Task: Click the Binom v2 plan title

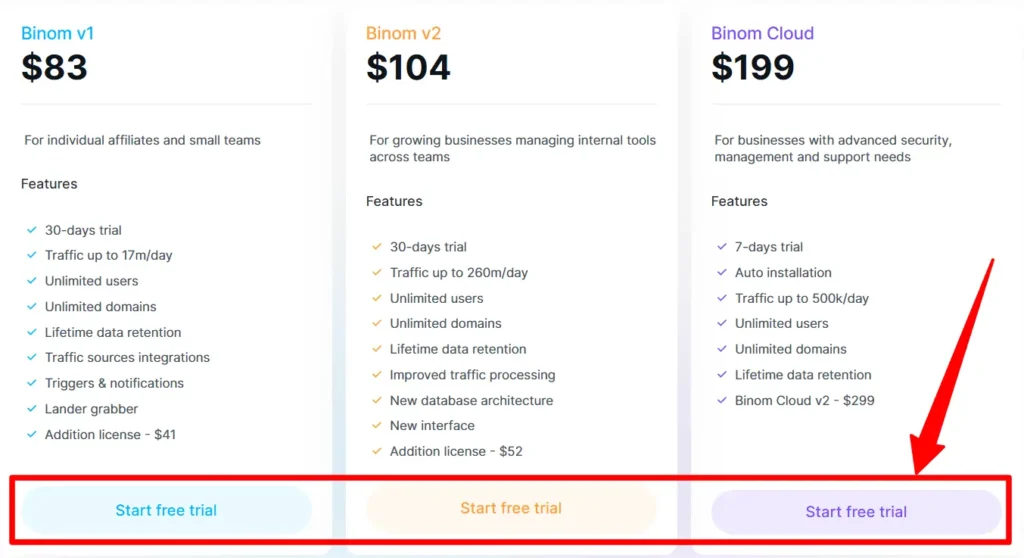Action: click(x=403, y=33)
